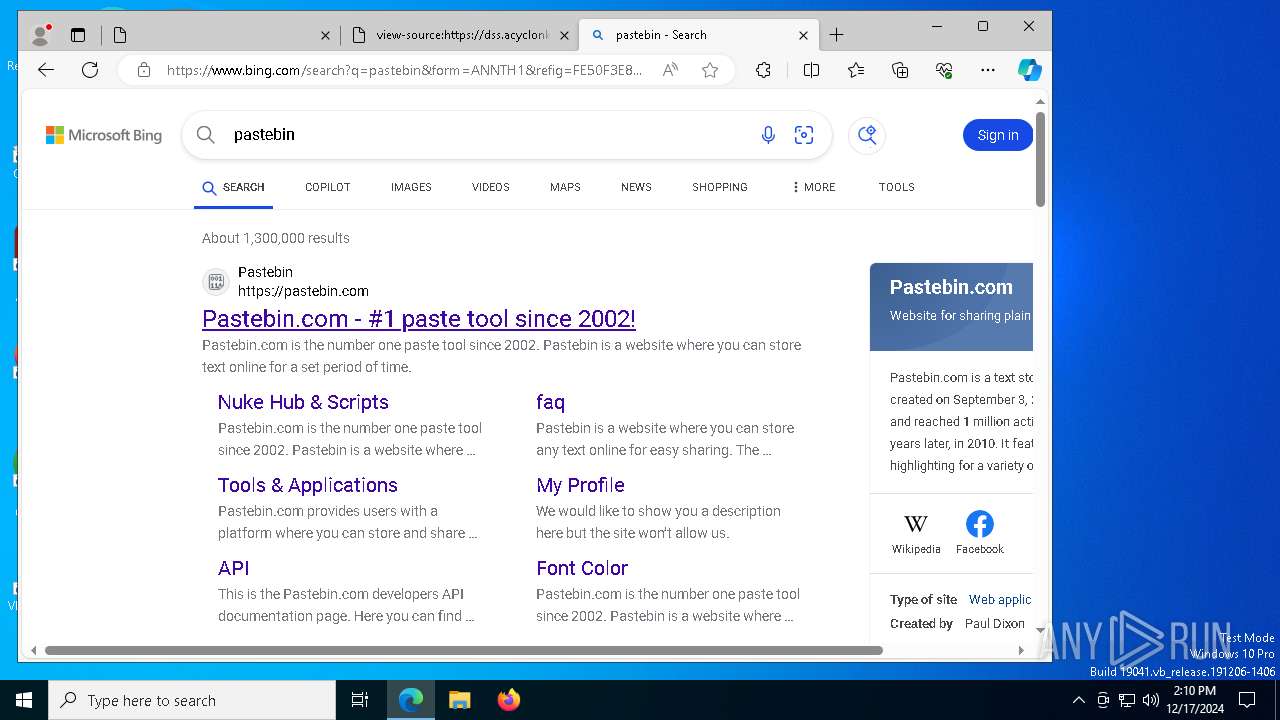Click the Bing search input field
The height and width of the screenshot is (720, 1280).
[x=490, y=135]
